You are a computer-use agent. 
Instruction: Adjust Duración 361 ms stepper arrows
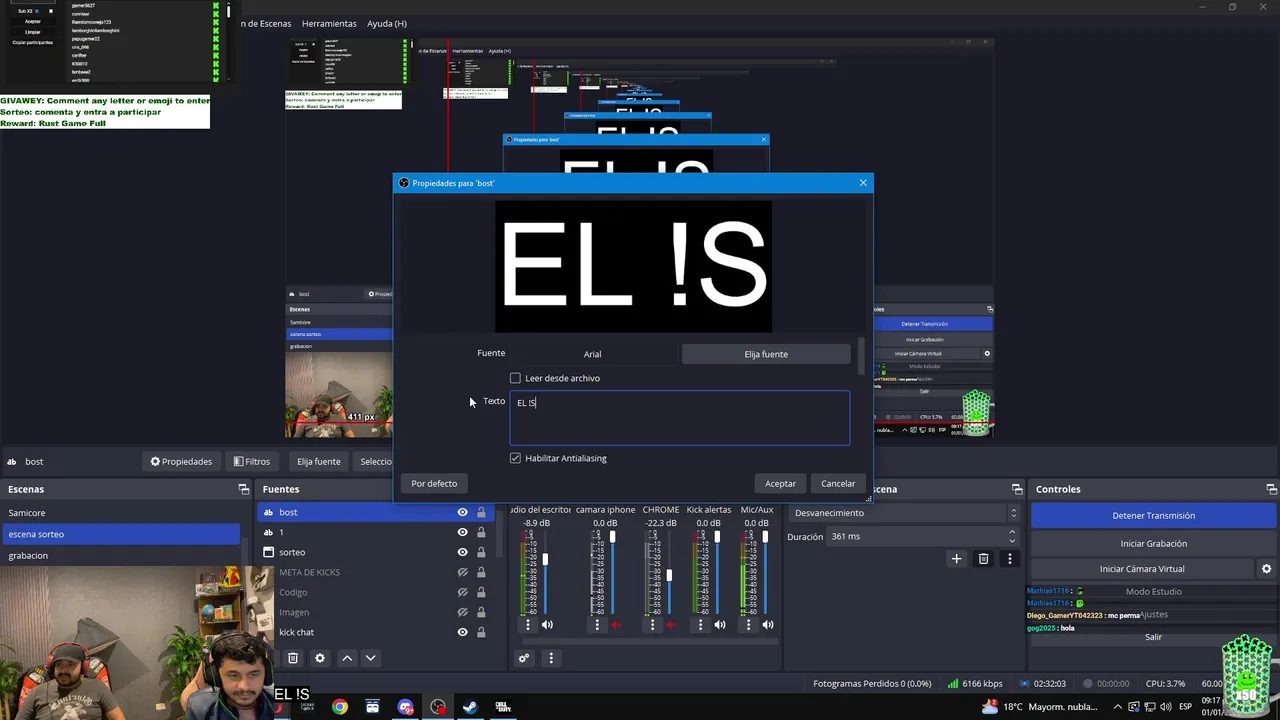pyautogui.click(x=1012, y=537)
